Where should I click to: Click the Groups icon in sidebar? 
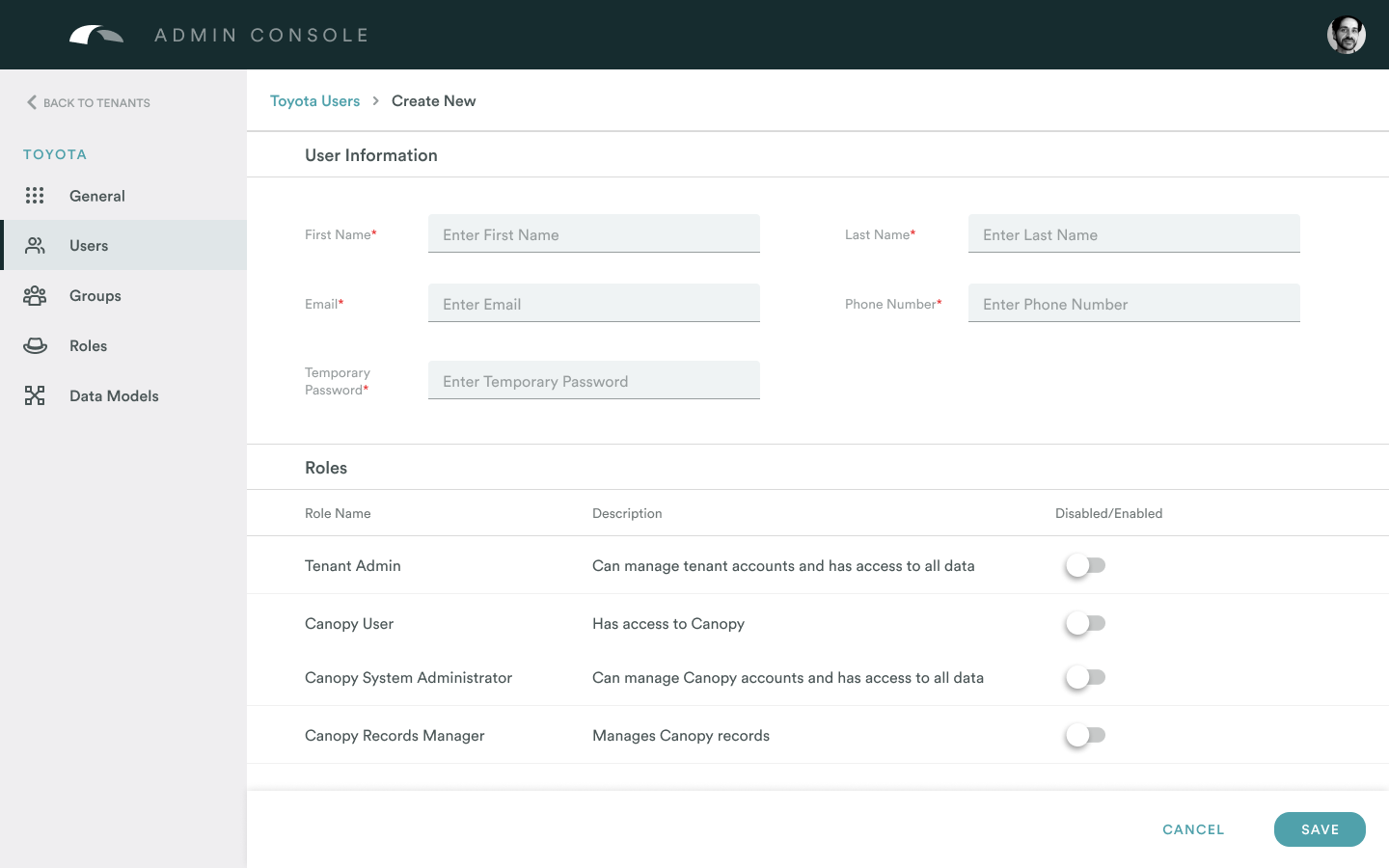click(x=35, y=296)
